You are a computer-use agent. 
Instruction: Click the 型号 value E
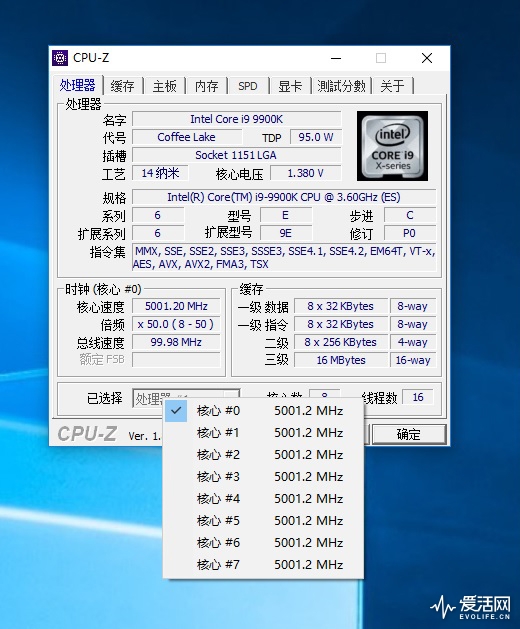click(x=286, y=215)
